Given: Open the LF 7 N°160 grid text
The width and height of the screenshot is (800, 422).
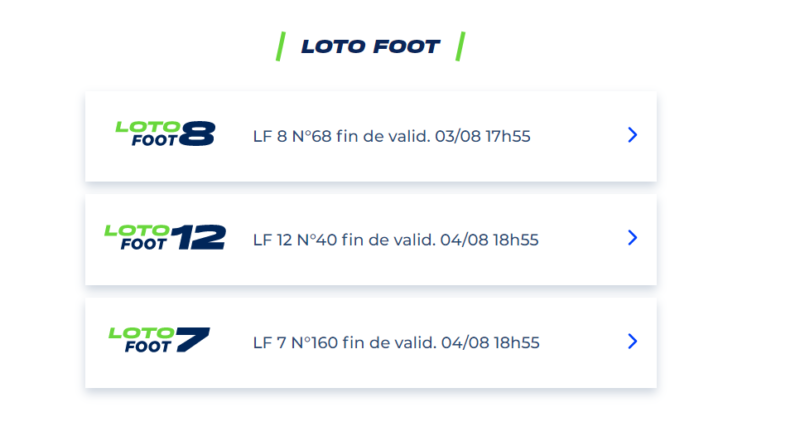Looking at the screenshot, I should 396,343.
